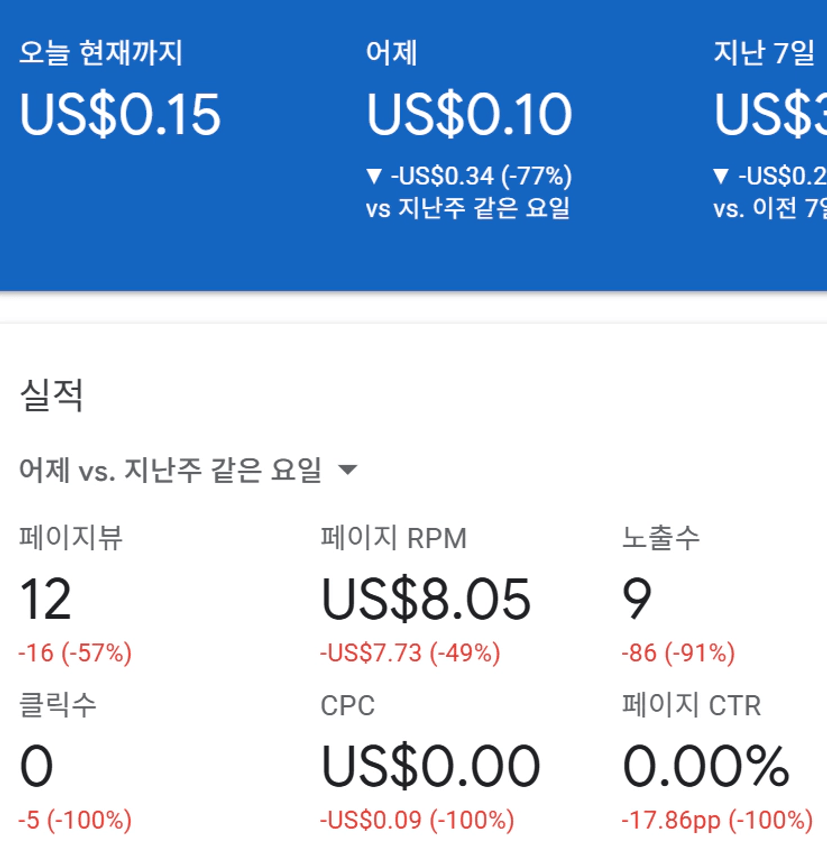Viewport: 827px width, 857px height.
Task: Click yesterday's US$0.10 earnings amount
Action: pos(469,115)
